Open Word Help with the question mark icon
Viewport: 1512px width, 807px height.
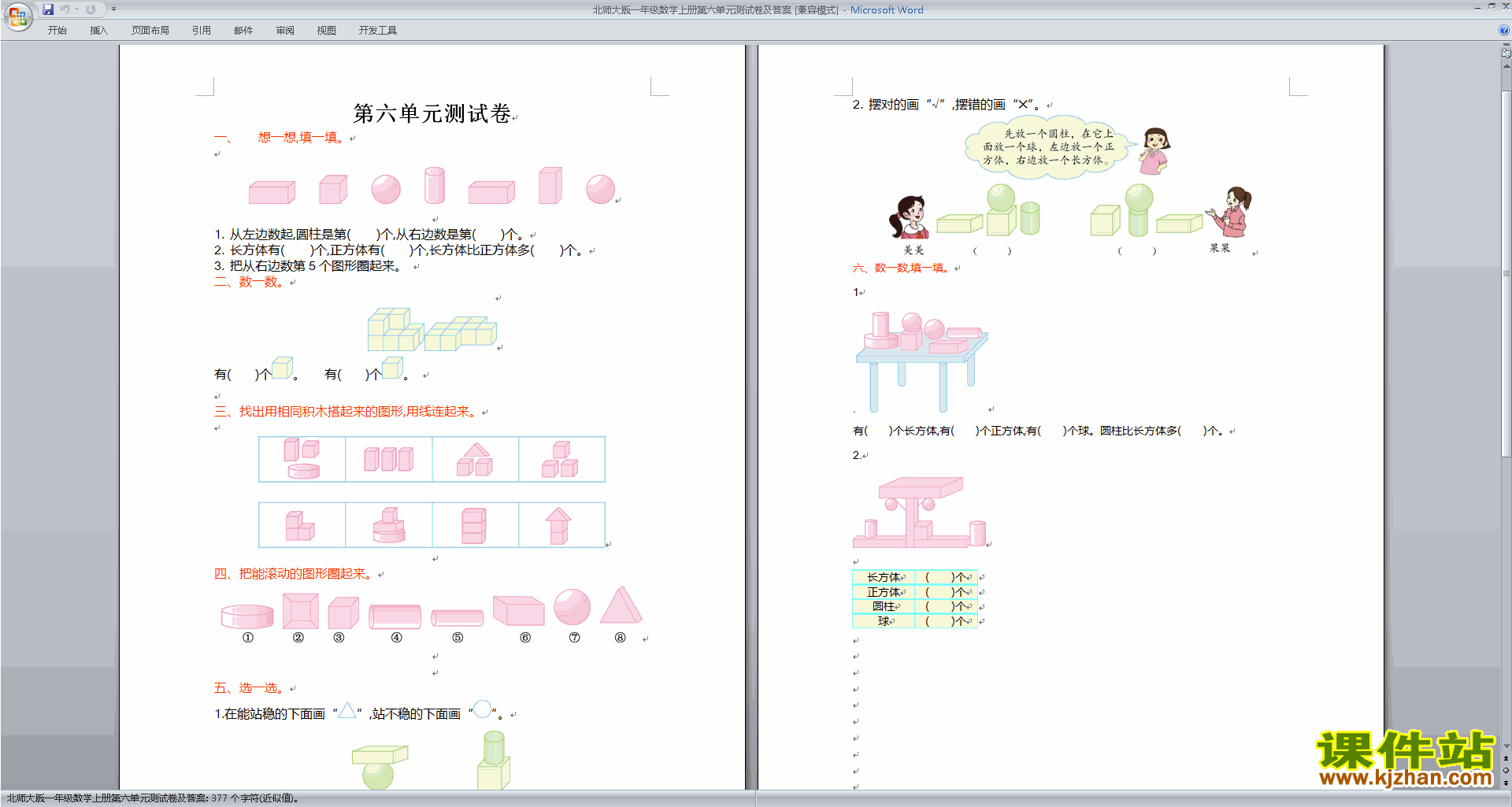[x=1504, y=30]
